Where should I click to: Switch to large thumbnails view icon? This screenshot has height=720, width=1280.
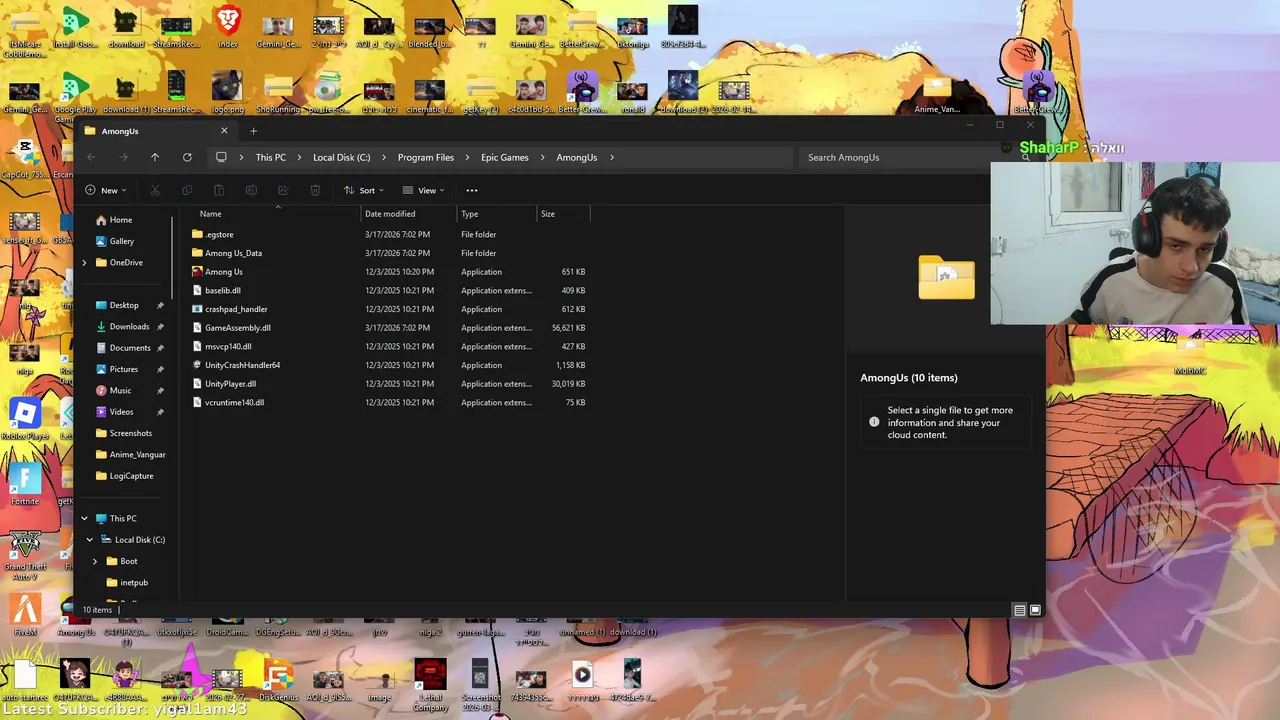point(1035,610)
